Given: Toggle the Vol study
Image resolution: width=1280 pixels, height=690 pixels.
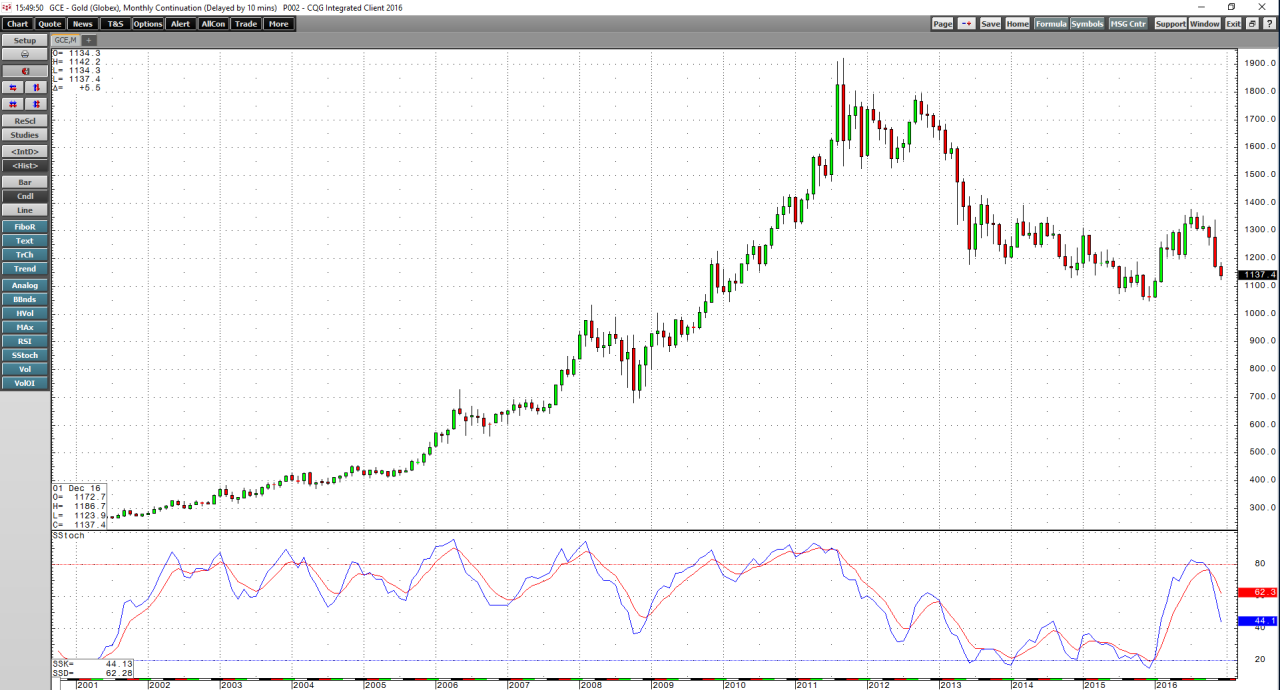Looking at the screenshot, I should [25, 369].
